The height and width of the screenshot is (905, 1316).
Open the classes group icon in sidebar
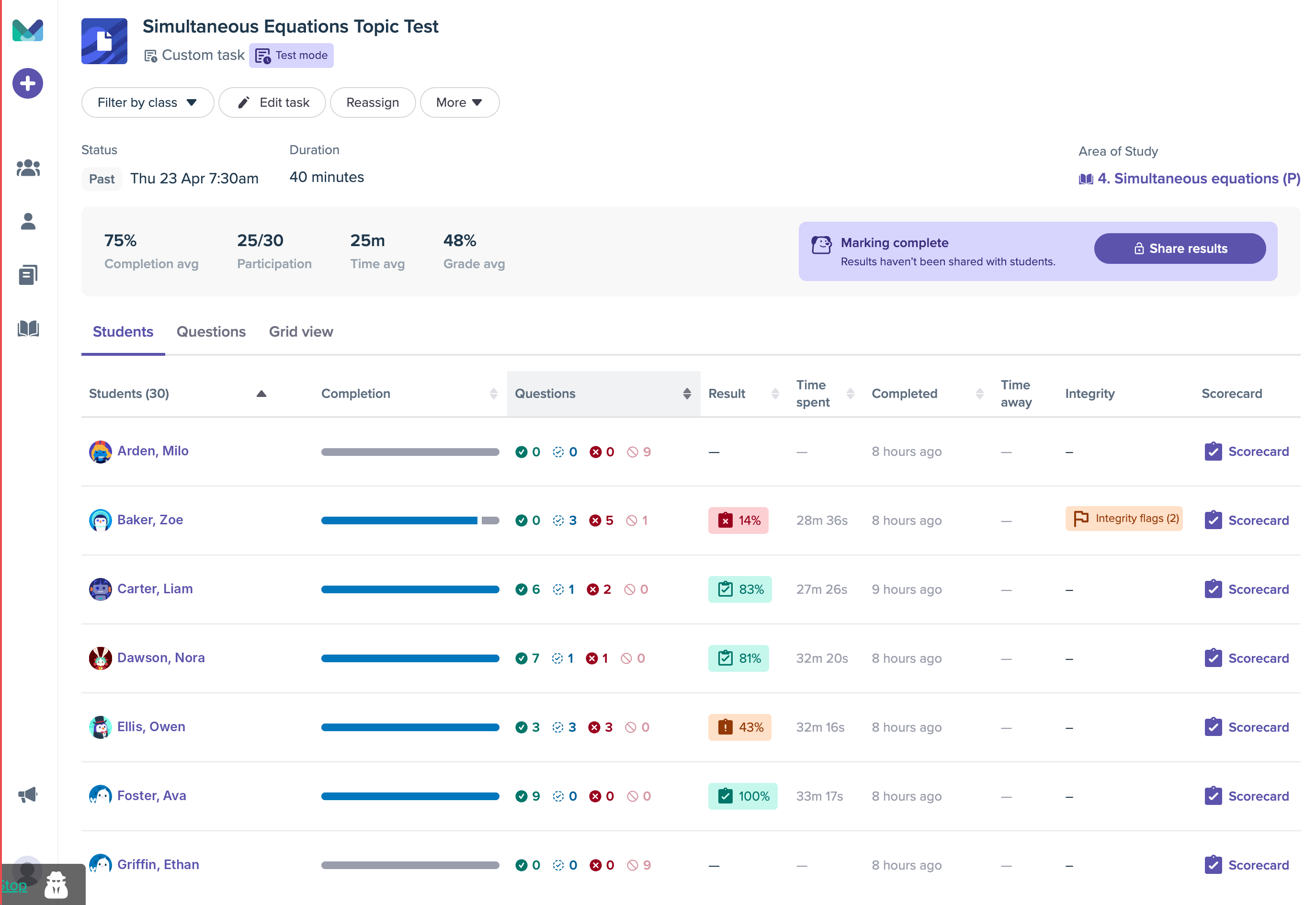28,168
